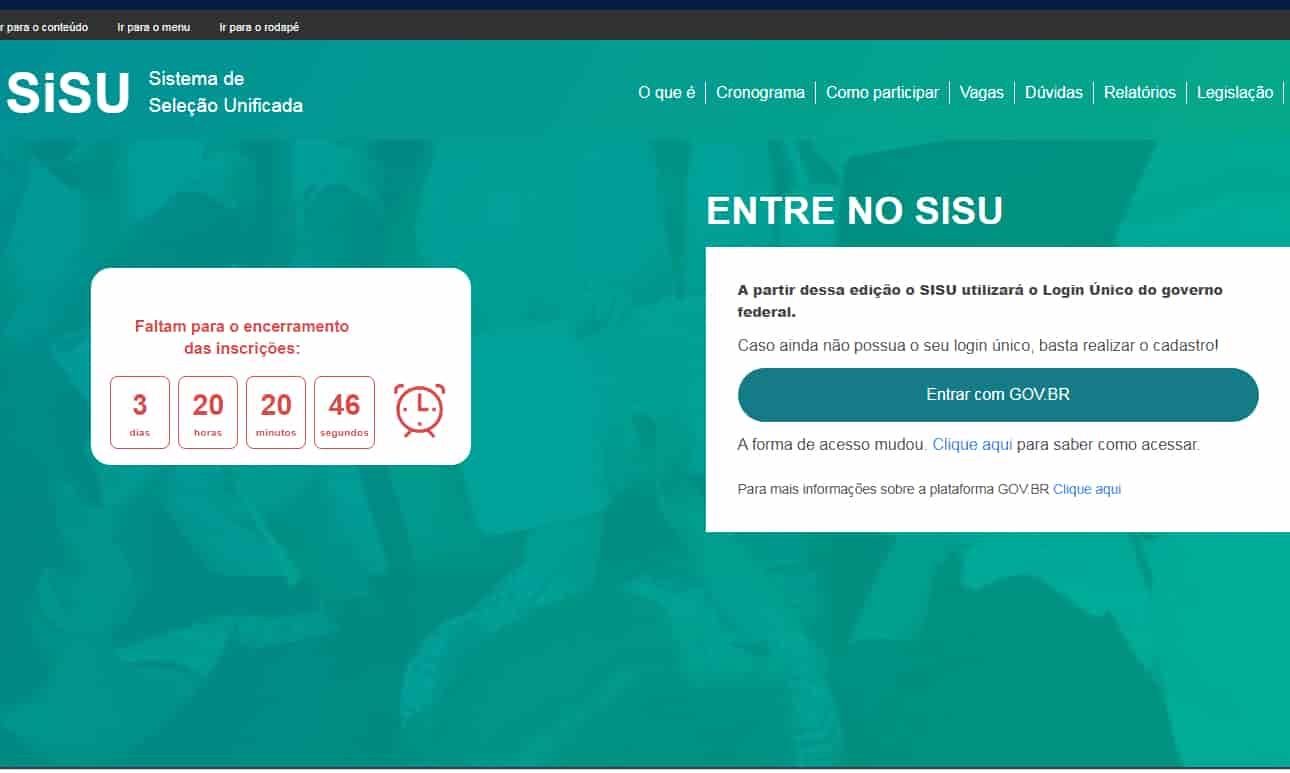Click the '20 horas' countdown box

click(x=208, y=412)
